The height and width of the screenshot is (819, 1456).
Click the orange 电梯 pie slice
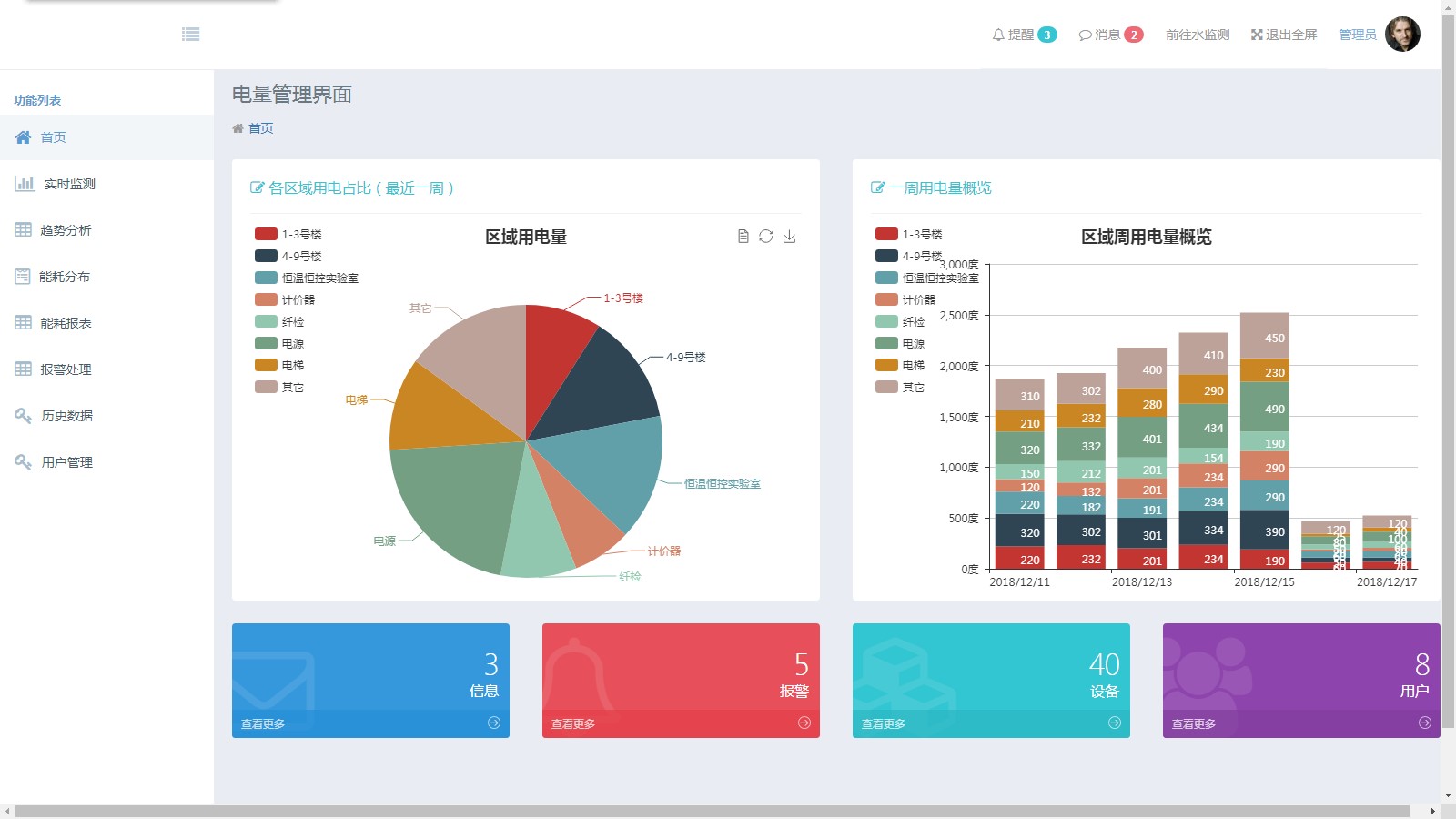point(435,409)
